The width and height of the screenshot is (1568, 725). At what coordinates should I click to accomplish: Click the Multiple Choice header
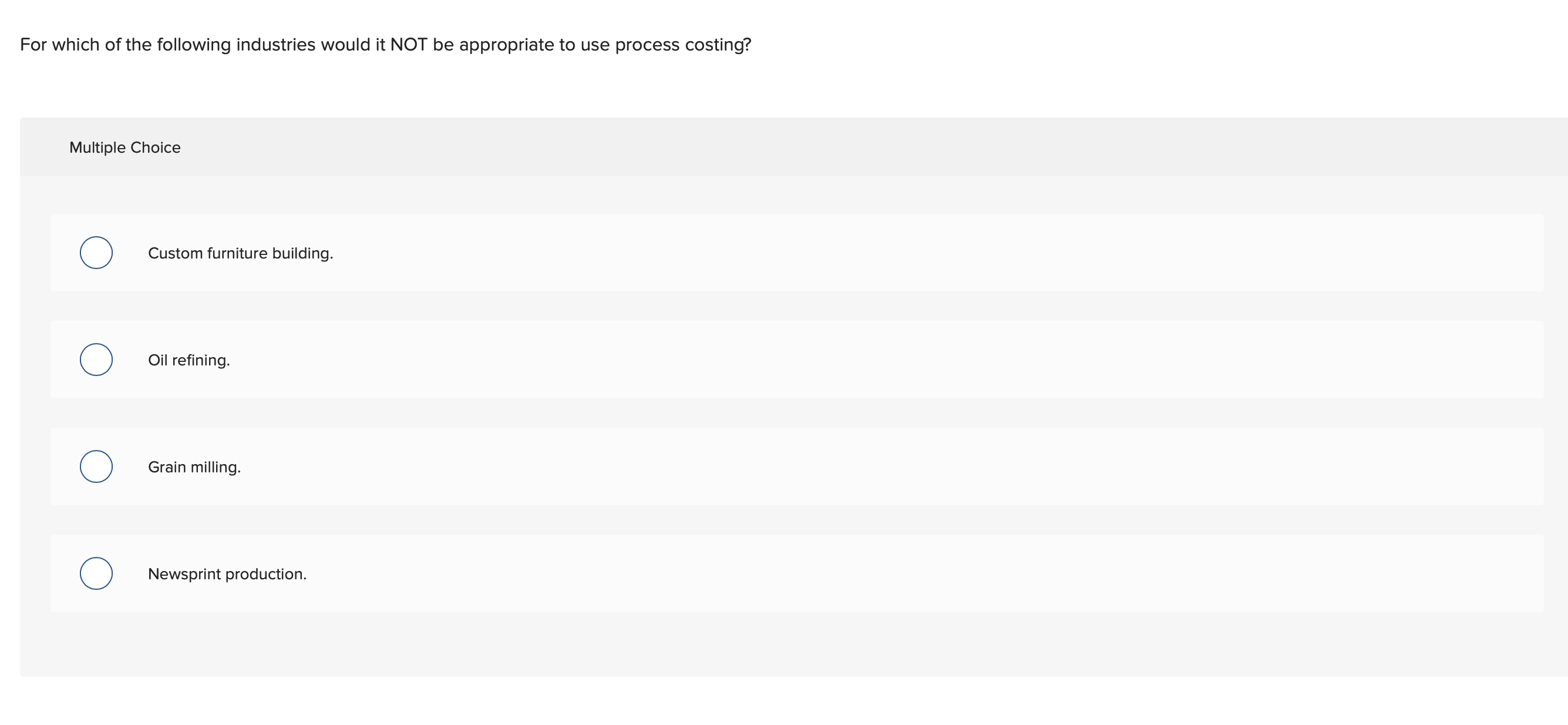coord(125,147)
